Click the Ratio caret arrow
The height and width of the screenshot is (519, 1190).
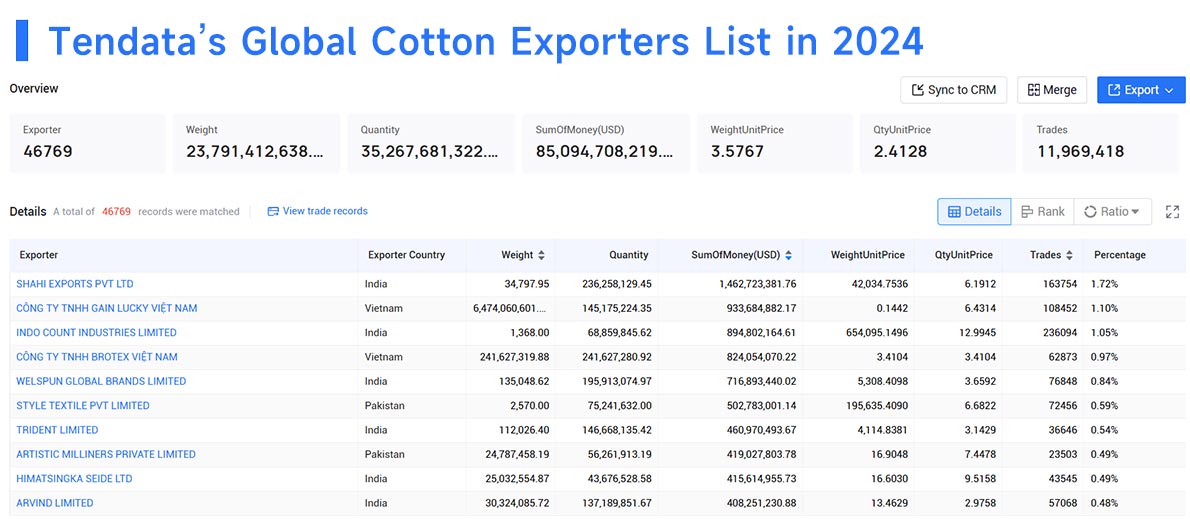pyautogui.click(x=1135, y=212)
